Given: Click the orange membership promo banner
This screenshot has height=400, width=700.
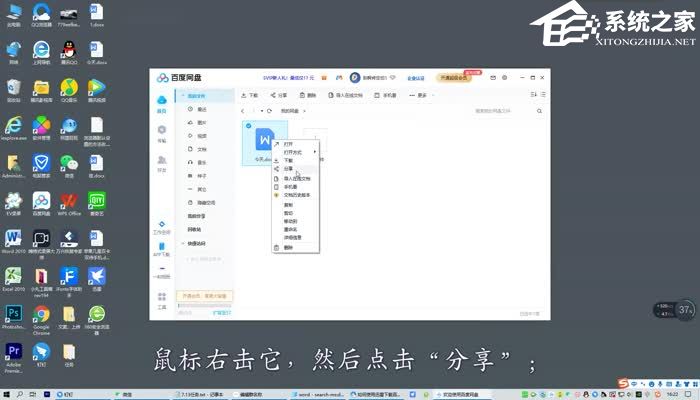Looking at the screenshot, I should tap(204, 296).
